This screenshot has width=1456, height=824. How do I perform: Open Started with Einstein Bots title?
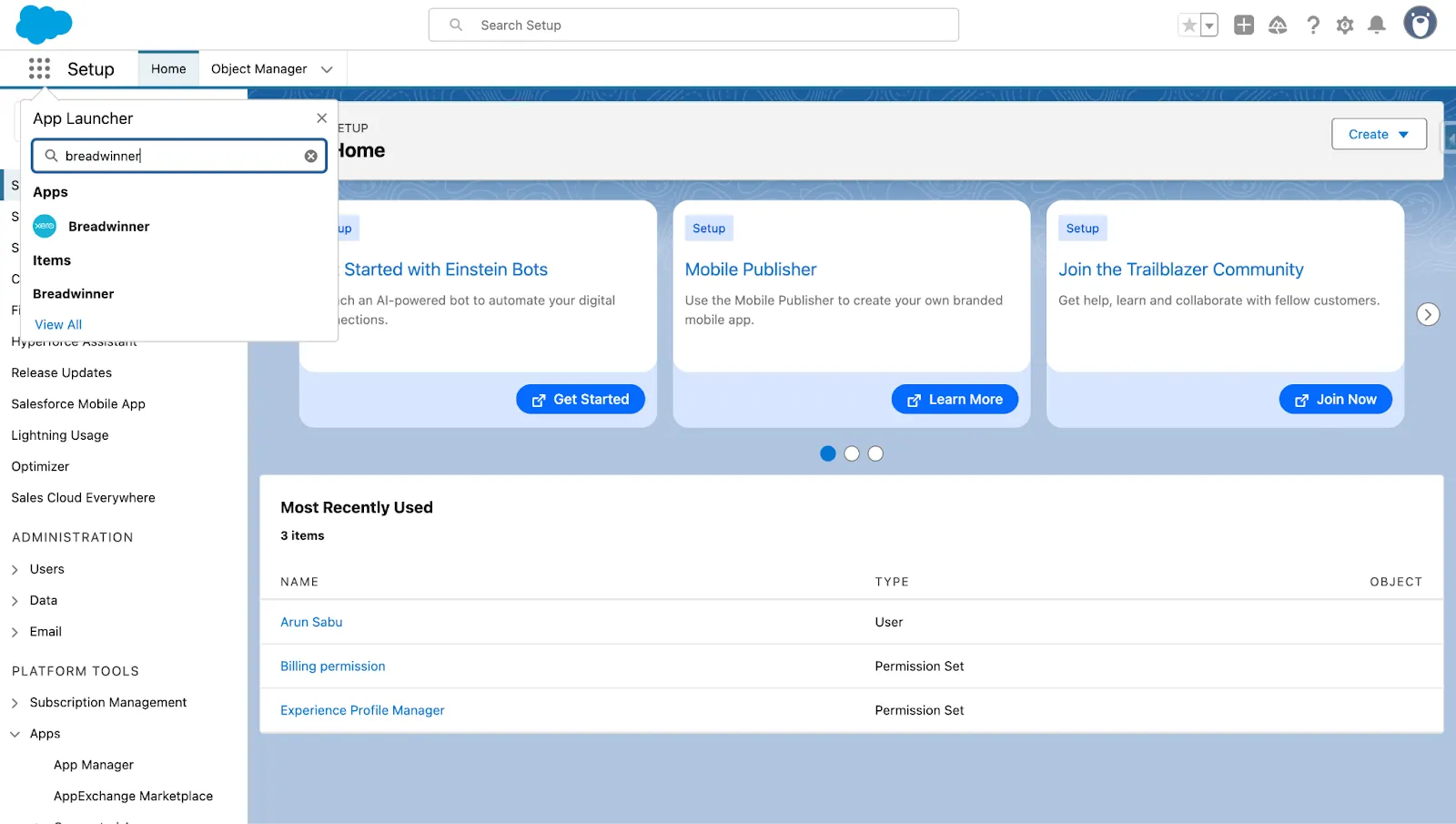click(x=445, y=270)
